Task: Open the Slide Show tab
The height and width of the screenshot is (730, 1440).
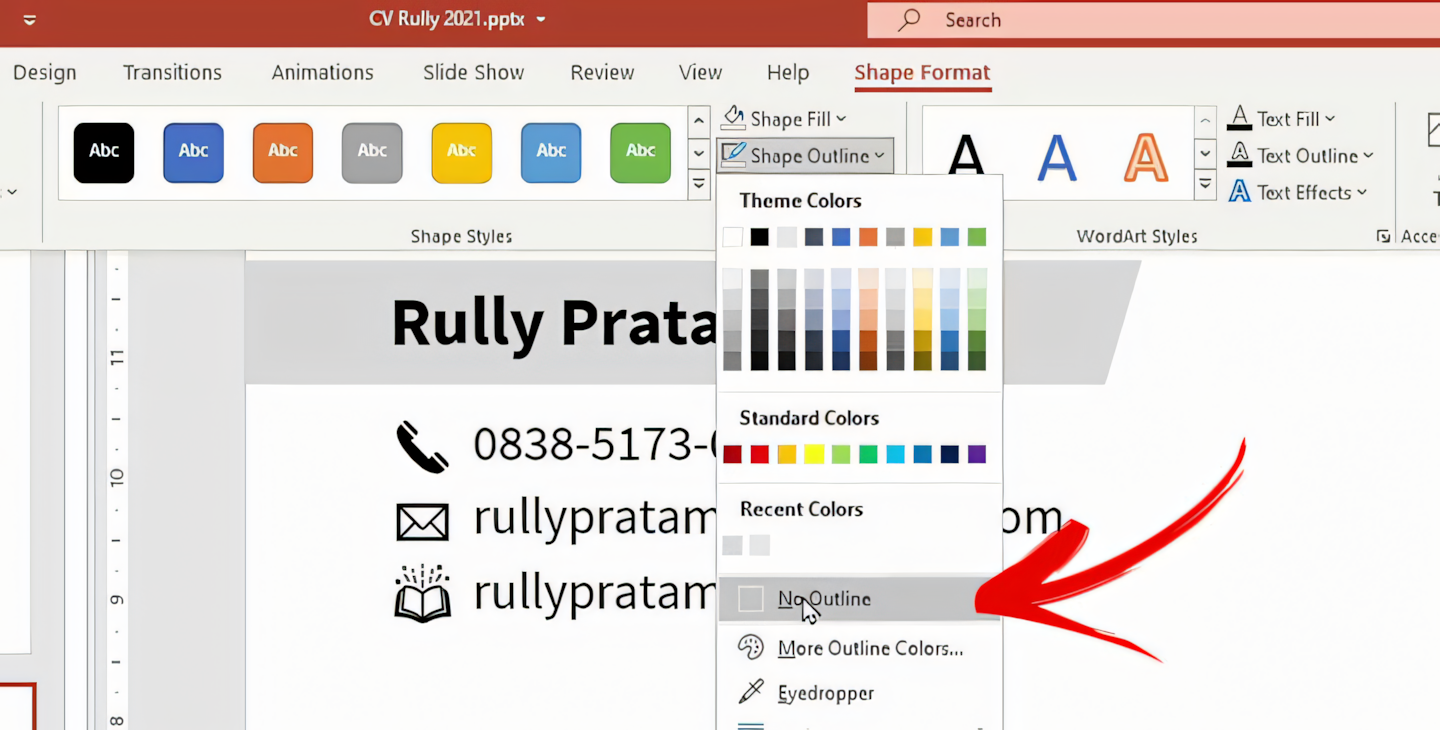Action: click(x=473, y=73)
